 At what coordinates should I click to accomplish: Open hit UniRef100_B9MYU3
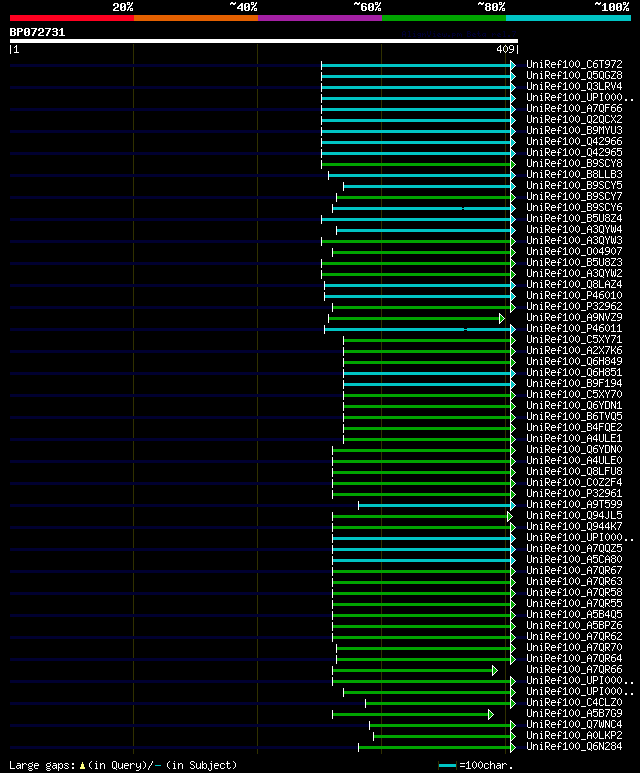(x=574, y=130)
